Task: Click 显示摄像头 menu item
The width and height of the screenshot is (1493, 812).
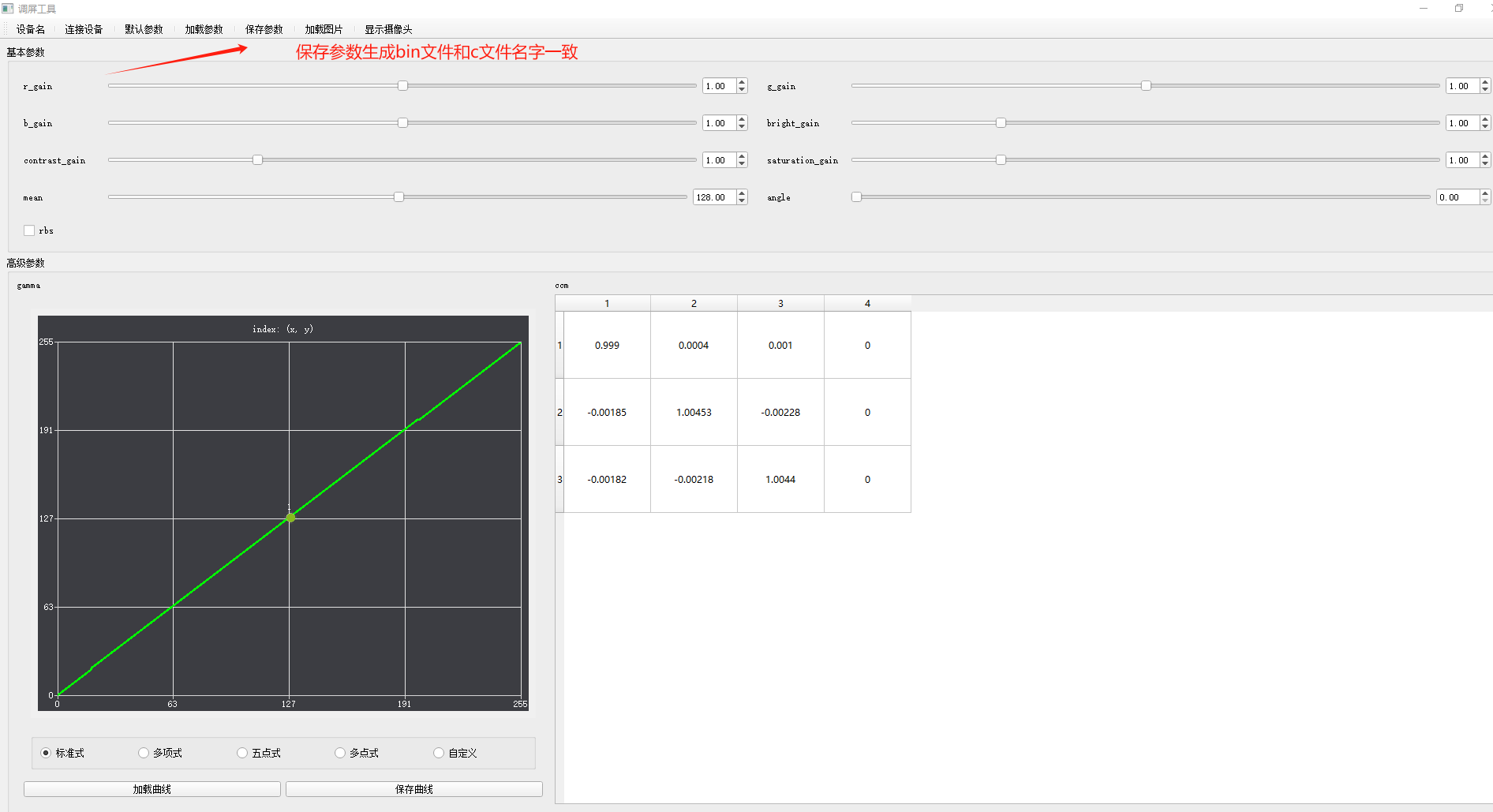Action: pyautogui.click(x=388, y=29)
